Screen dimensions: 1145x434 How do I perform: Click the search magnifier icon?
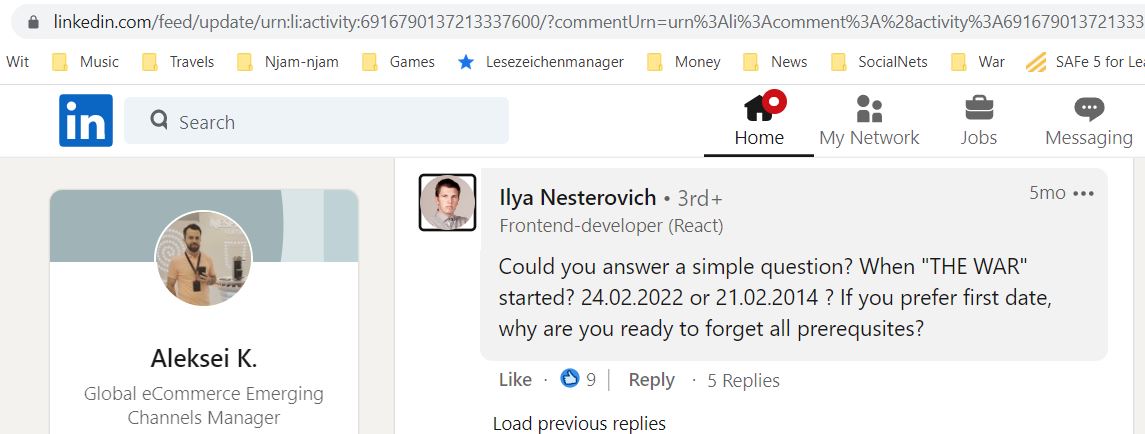[158, 119]
